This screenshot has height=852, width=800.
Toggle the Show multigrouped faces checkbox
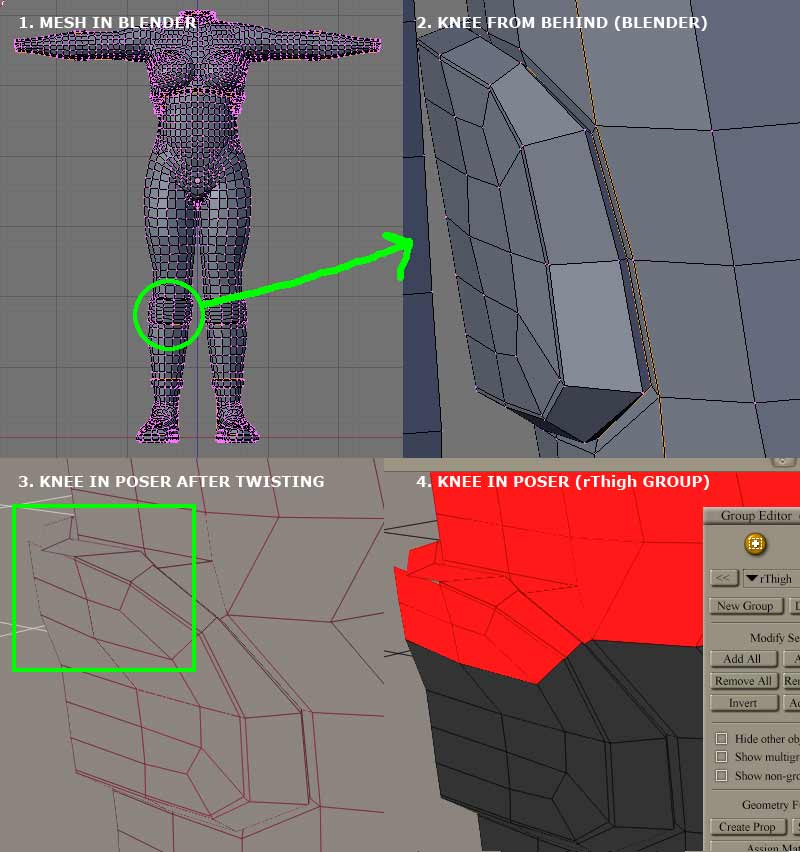click(721, 757)
